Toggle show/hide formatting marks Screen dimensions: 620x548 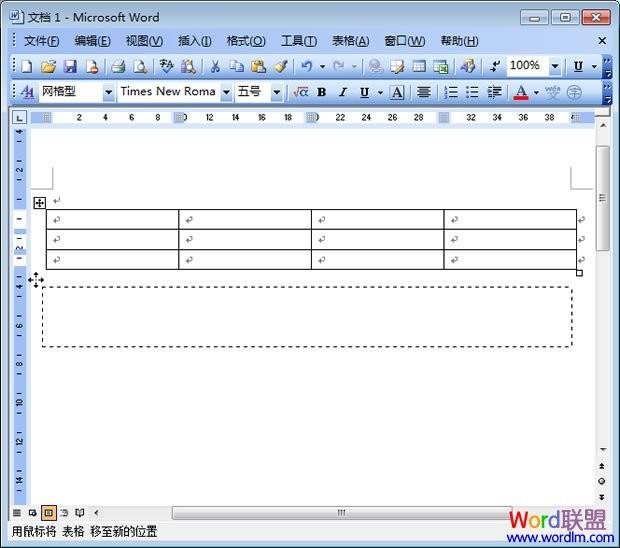click(495, 66)
